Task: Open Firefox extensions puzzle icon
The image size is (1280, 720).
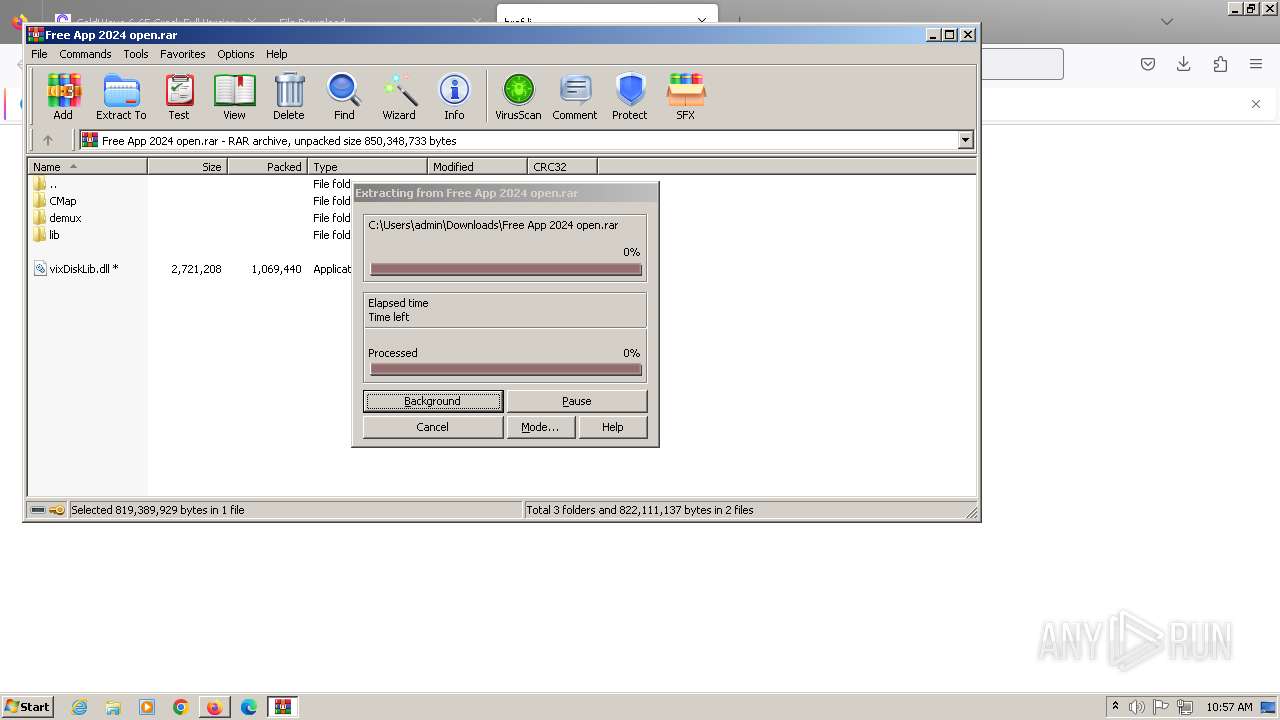Action: pyautogui.click(x=1220, y=64)
